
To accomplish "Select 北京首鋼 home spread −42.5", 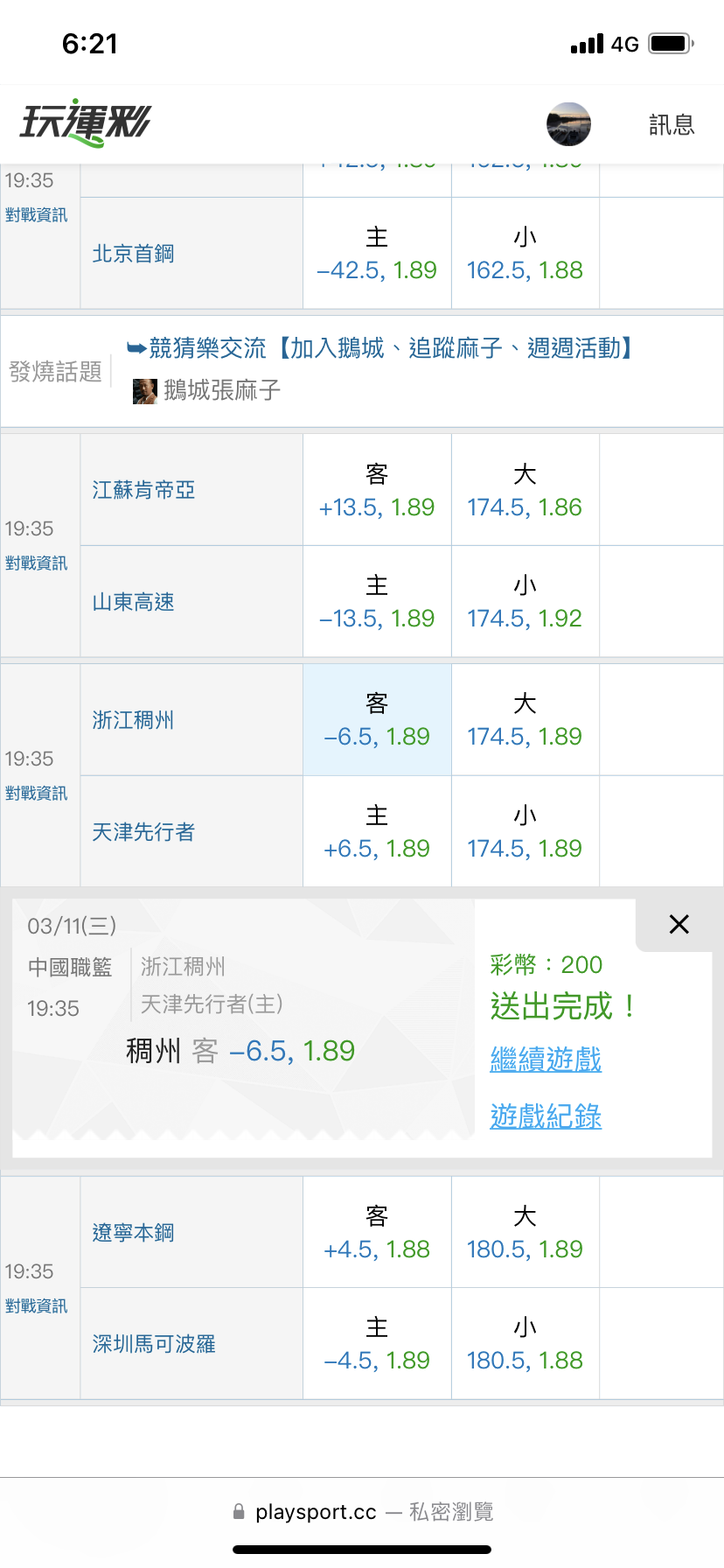I will 377,254.
